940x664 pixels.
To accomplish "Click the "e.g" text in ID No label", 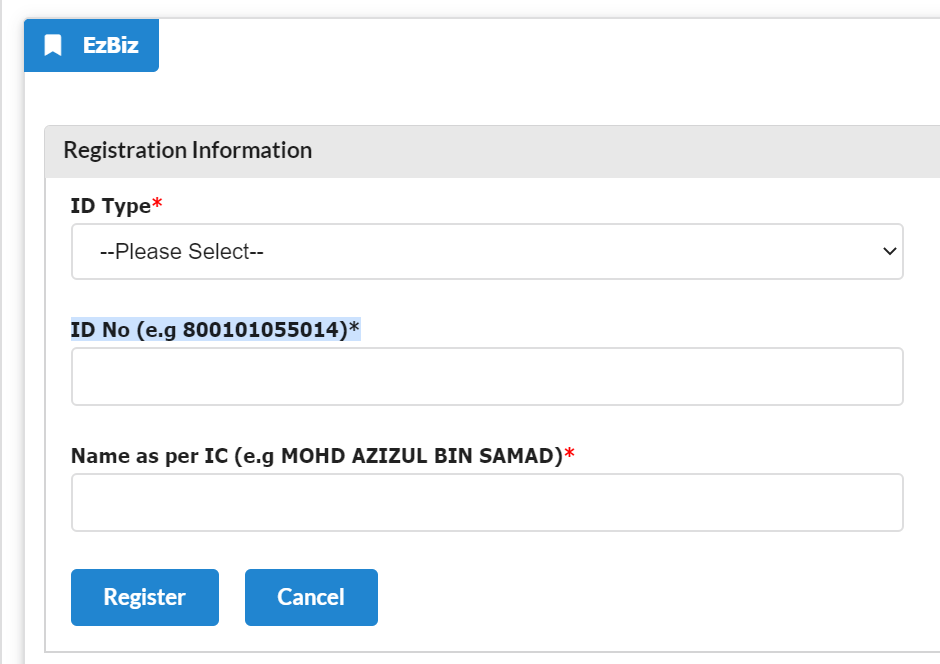I will point(161,331).
